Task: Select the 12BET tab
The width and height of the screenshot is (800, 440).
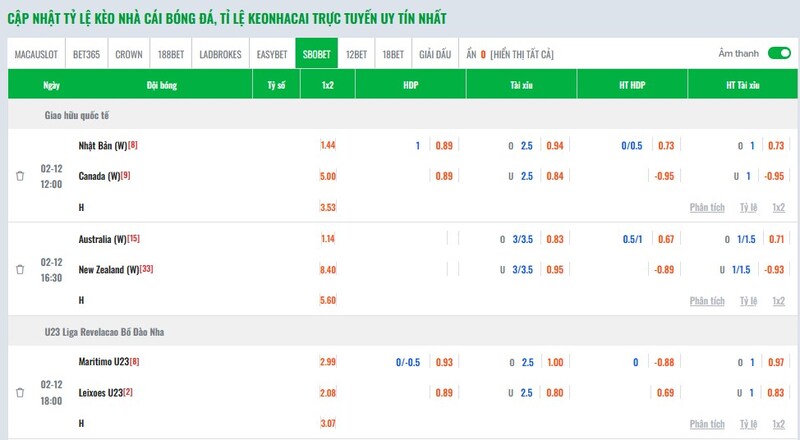Action: pyautogui.click(x=356, y=54)
